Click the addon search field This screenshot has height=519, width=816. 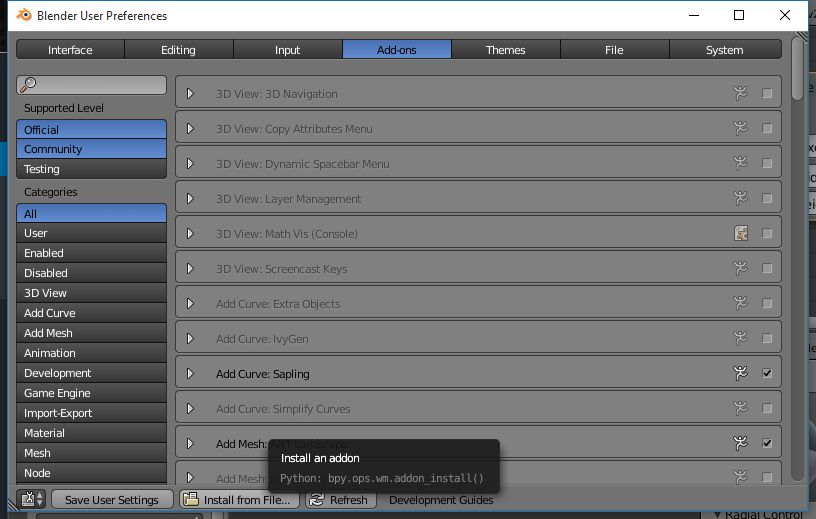click(92, 85)
